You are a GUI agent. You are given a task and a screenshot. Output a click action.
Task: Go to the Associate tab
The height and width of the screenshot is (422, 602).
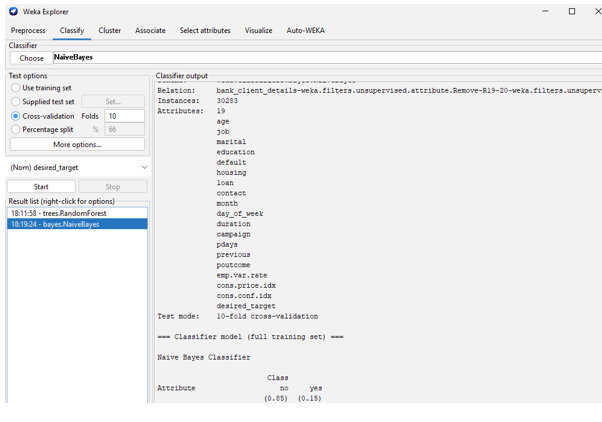pos(150,30)
